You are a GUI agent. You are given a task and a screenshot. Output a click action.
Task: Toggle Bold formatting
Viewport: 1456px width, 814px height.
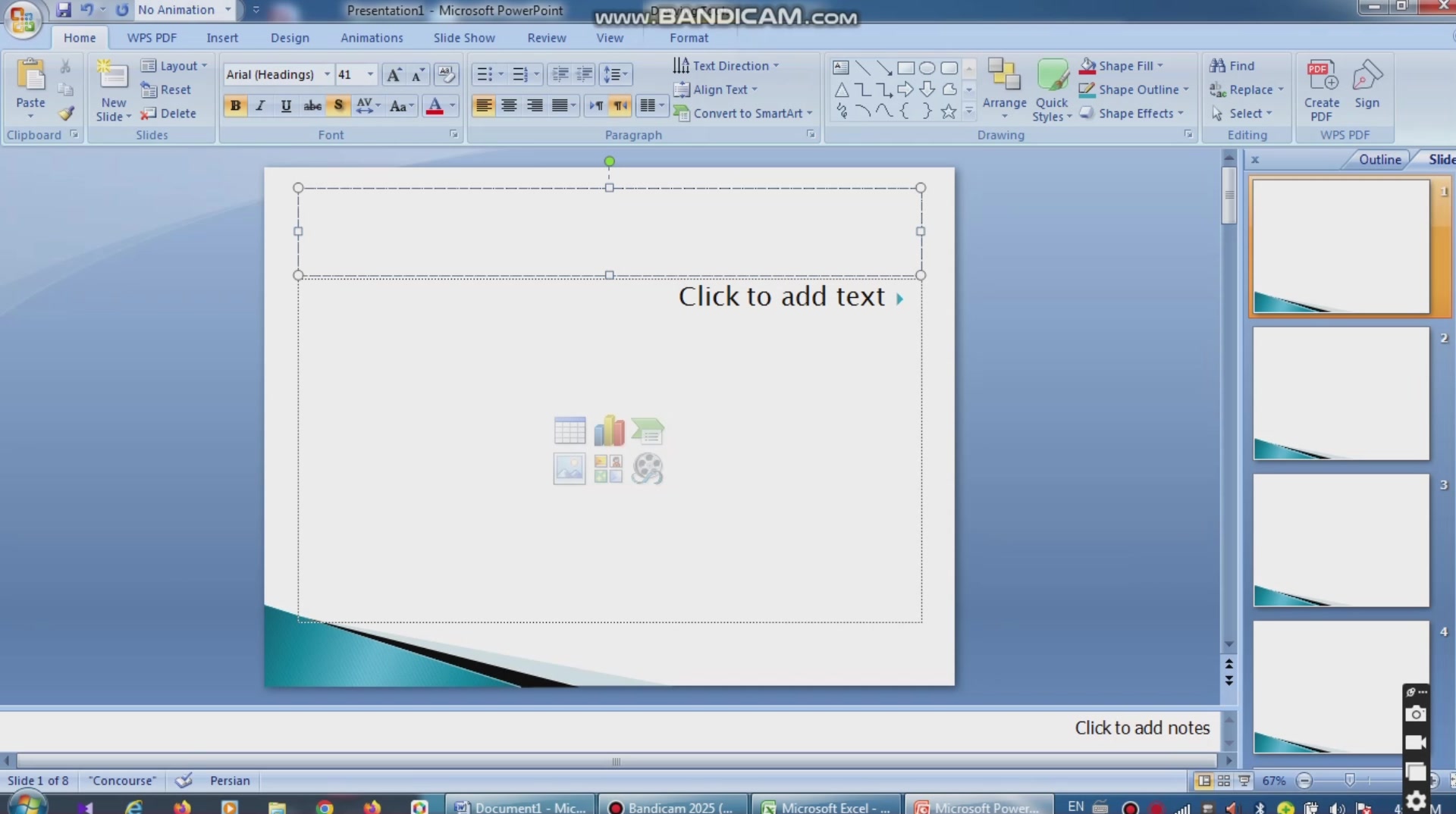(x=236, y=106)
